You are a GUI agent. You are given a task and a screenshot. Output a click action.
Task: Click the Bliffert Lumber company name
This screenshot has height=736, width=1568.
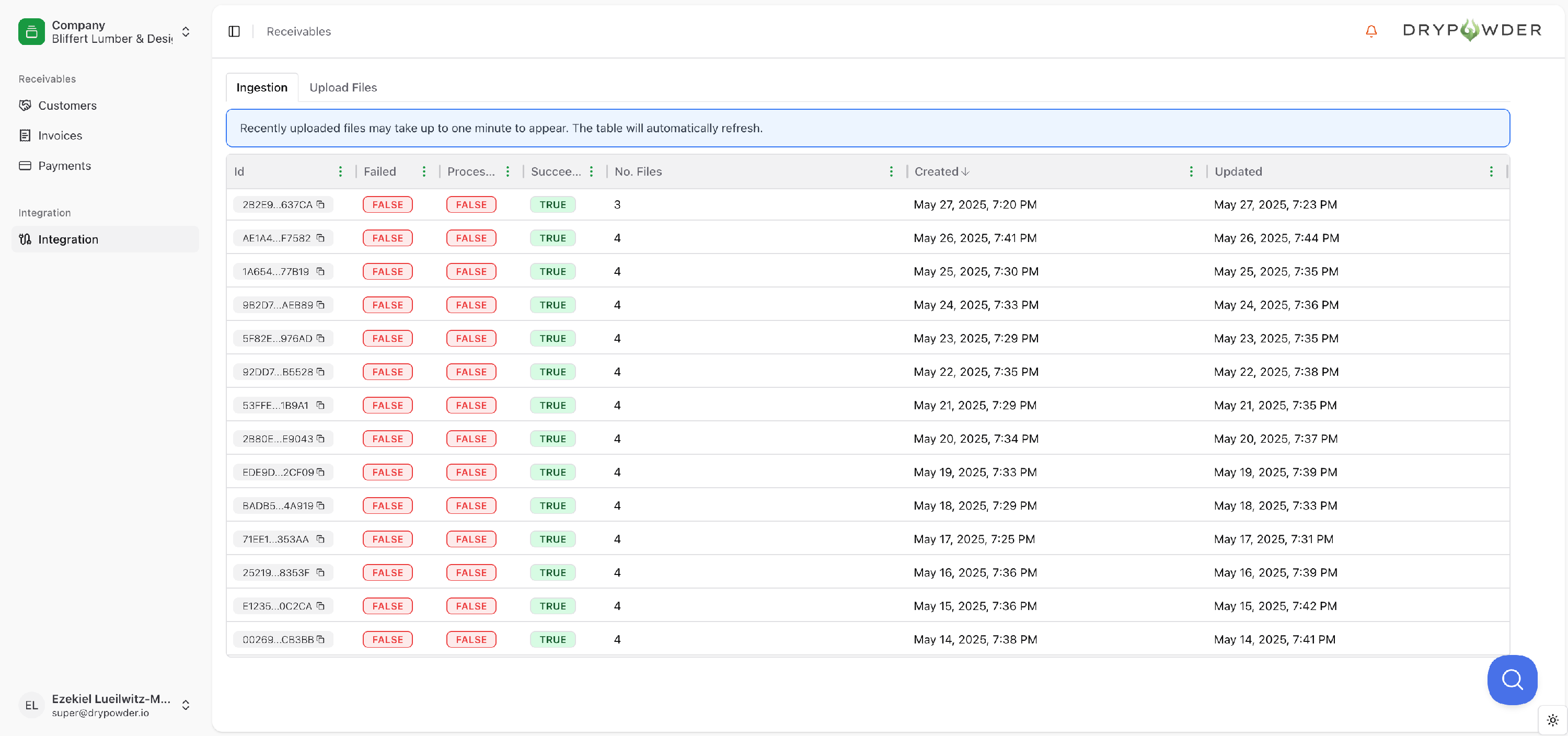[x=112, y=39]
